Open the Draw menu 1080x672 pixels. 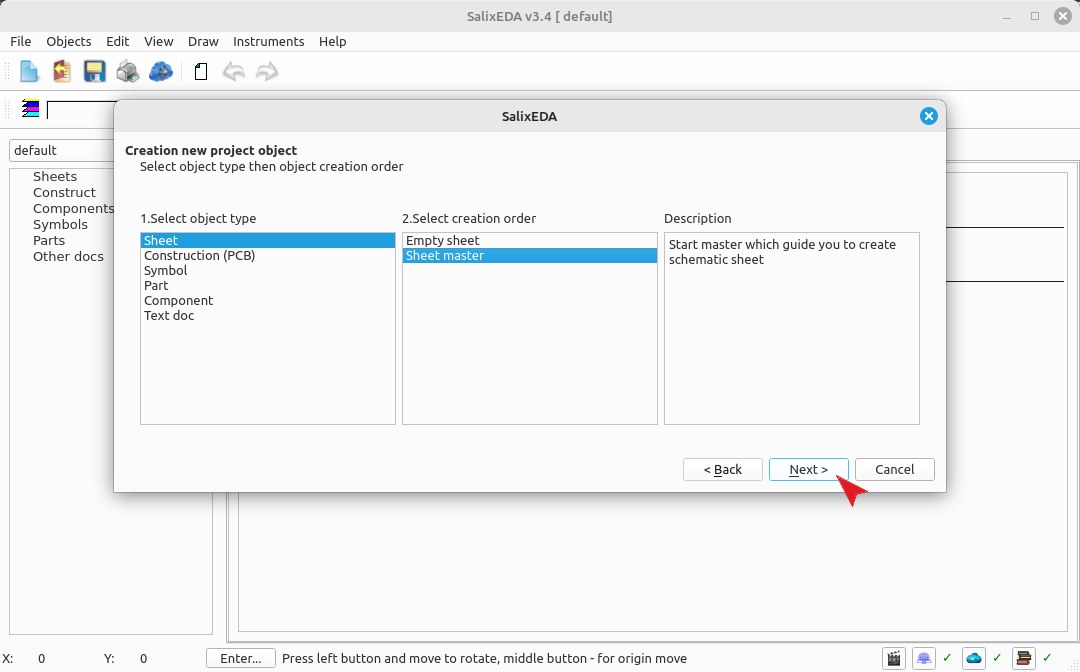pyautogui.click(x=203, y=41)
